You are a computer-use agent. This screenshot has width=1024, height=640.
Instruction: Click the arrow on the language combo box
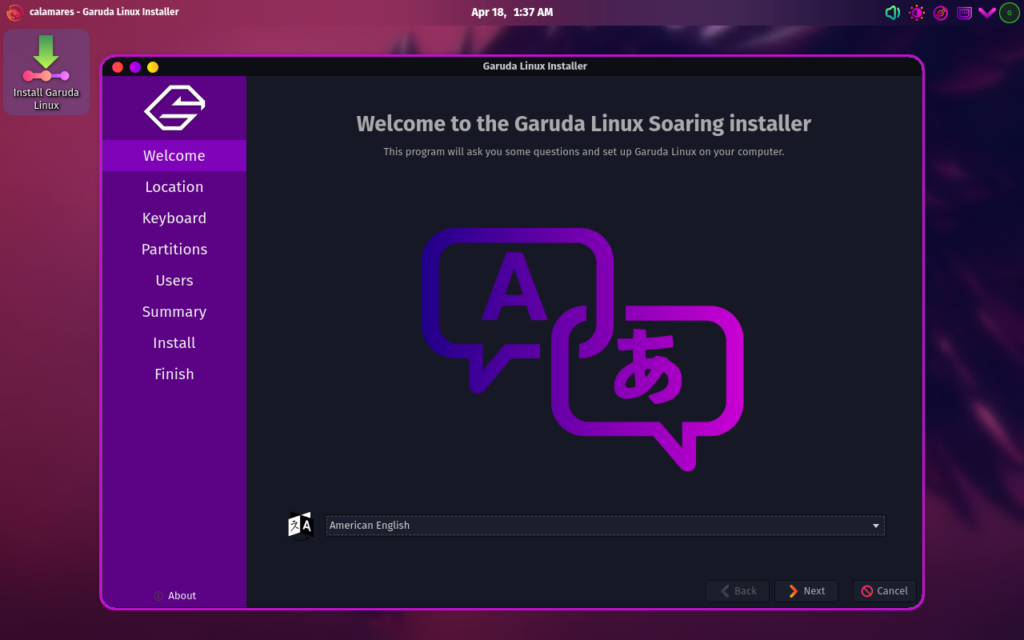[876, 525]
